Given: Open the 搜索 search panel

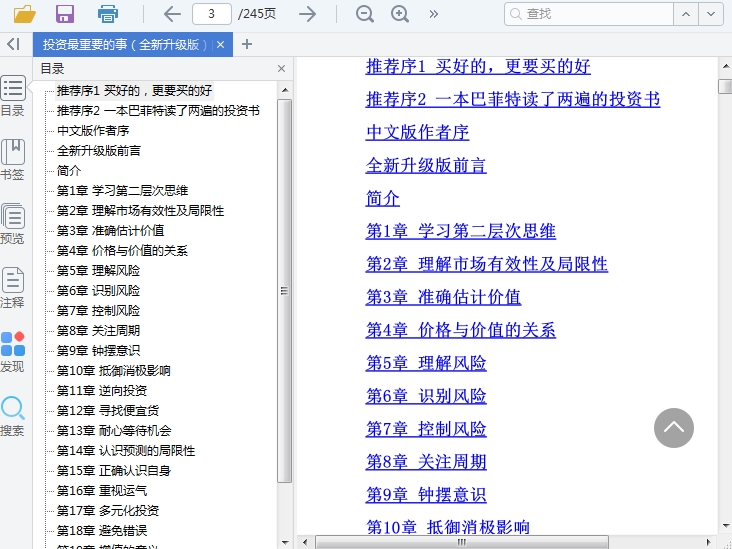Looking at the screenshot, I should 13,415.
